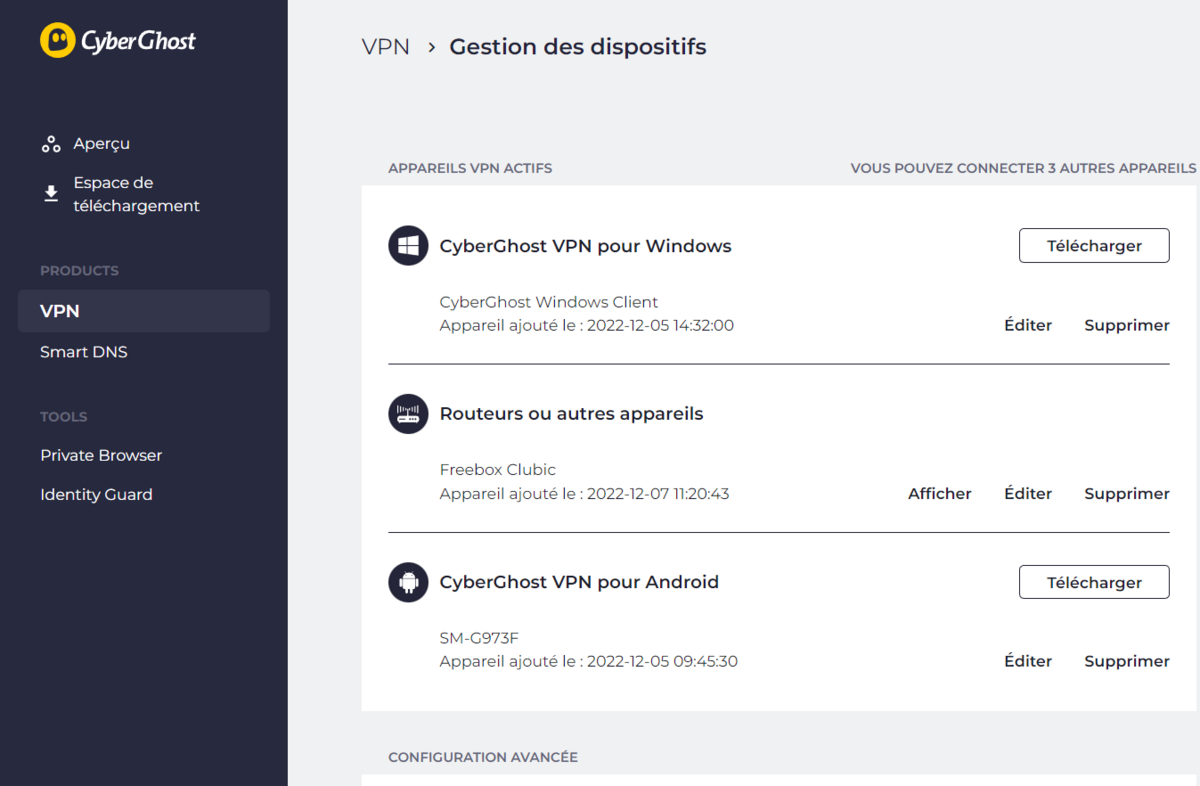This screenshot has height=786, width=1200.
Task: Click the Gestion des dispositifs title
Action: coord(578,47)
